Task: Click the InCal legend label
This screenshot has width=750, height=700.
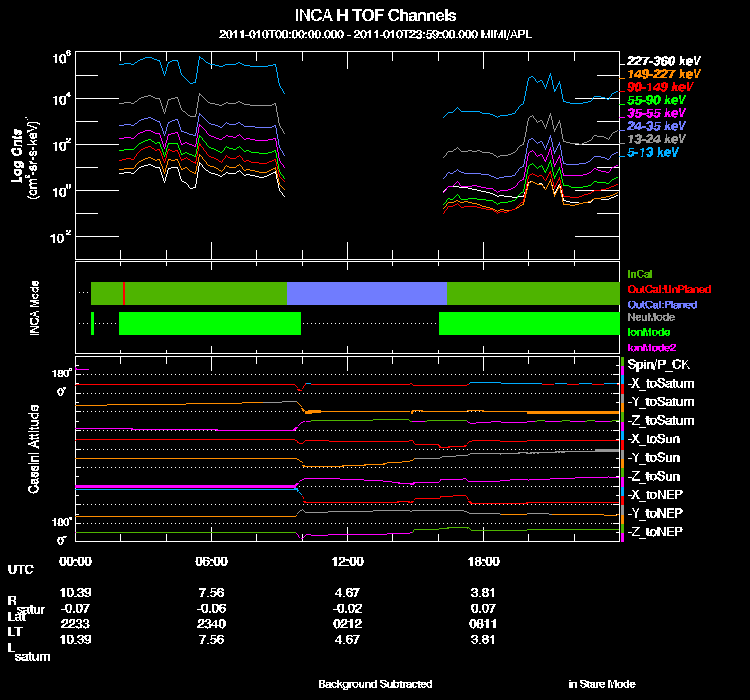Action: click(x=640, y=274)
